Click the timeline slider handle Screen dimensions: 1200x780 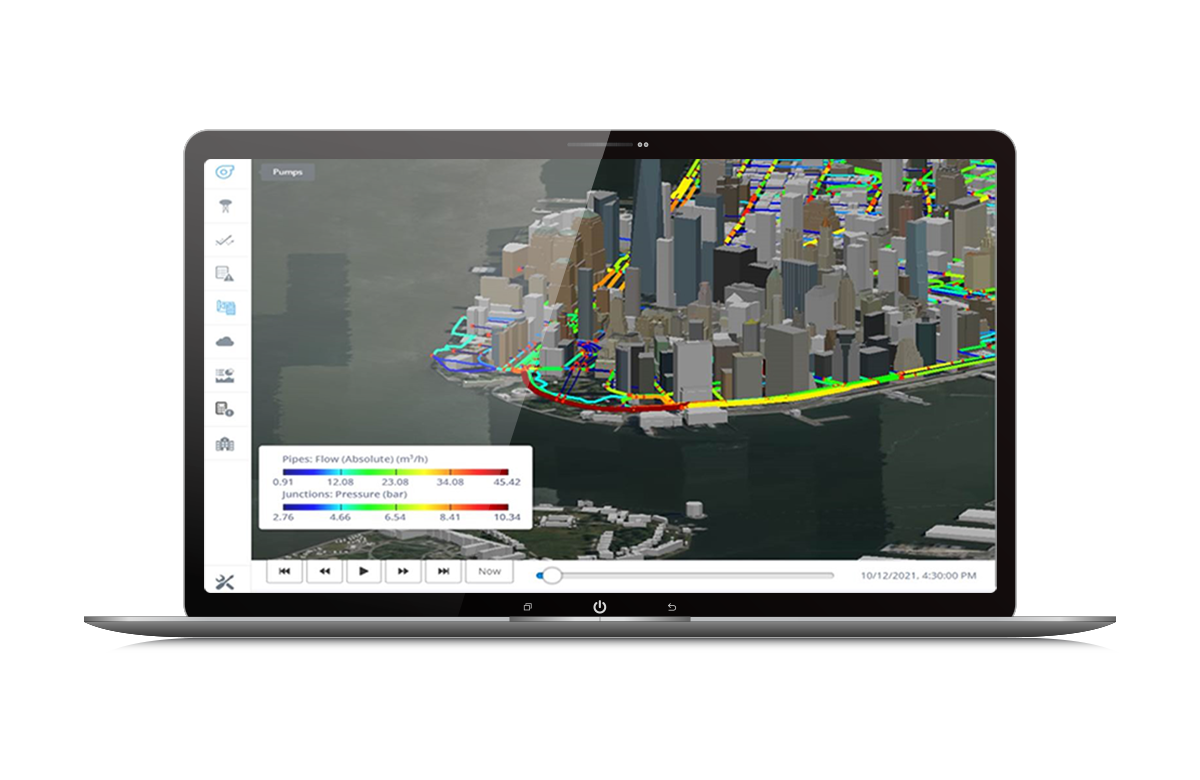pyautogui.click(x=551, y=575)
